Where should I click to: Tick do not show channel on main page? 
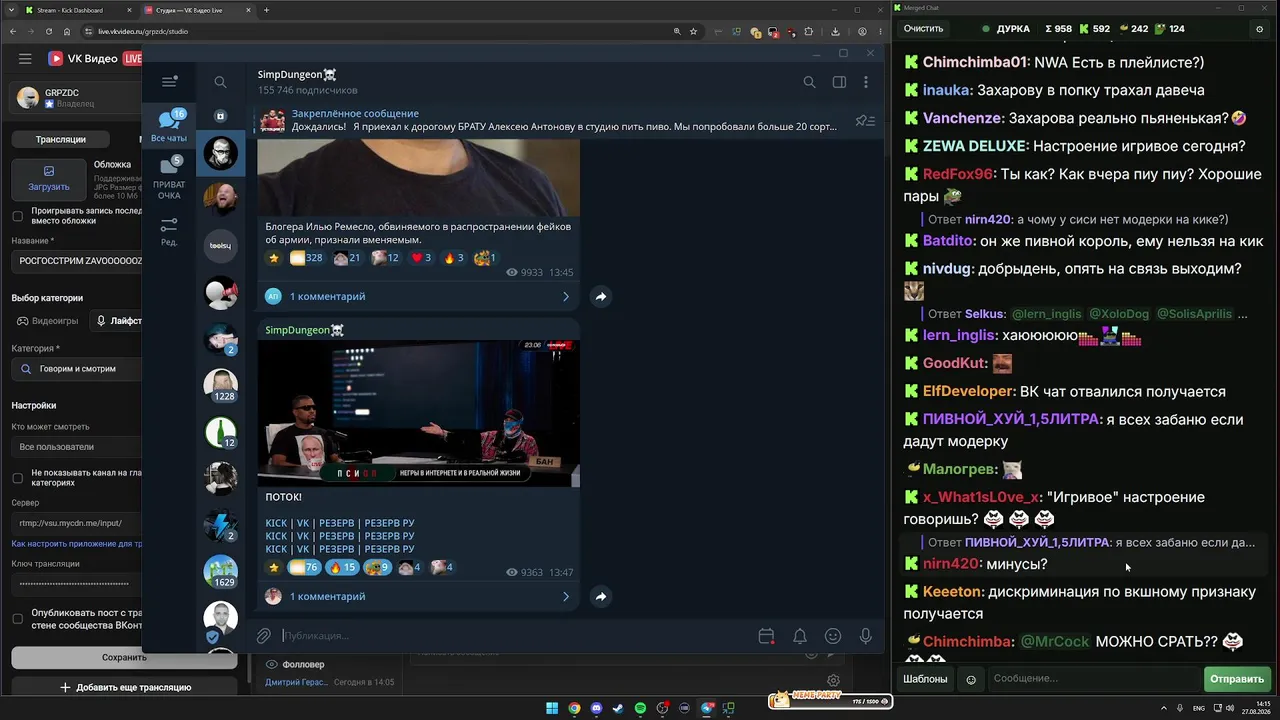[x=17, y=478]
